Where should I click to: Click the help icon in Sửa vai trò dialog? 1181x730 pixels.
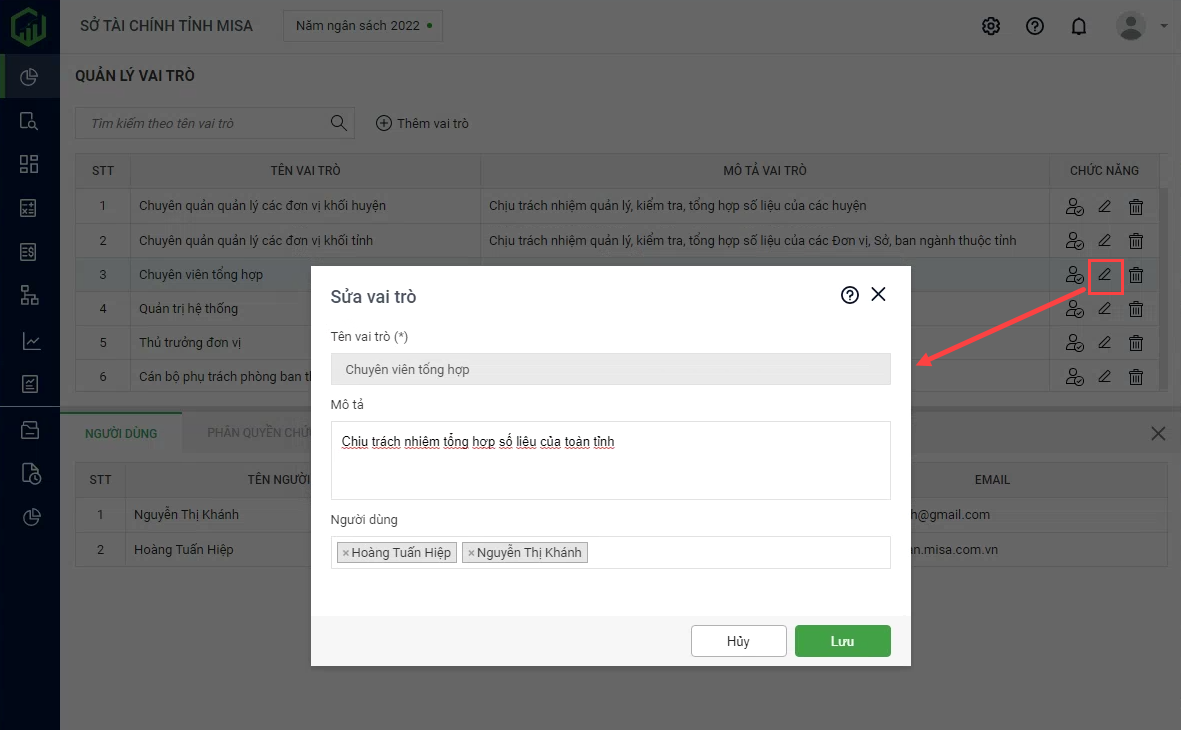tap(850, 295)
